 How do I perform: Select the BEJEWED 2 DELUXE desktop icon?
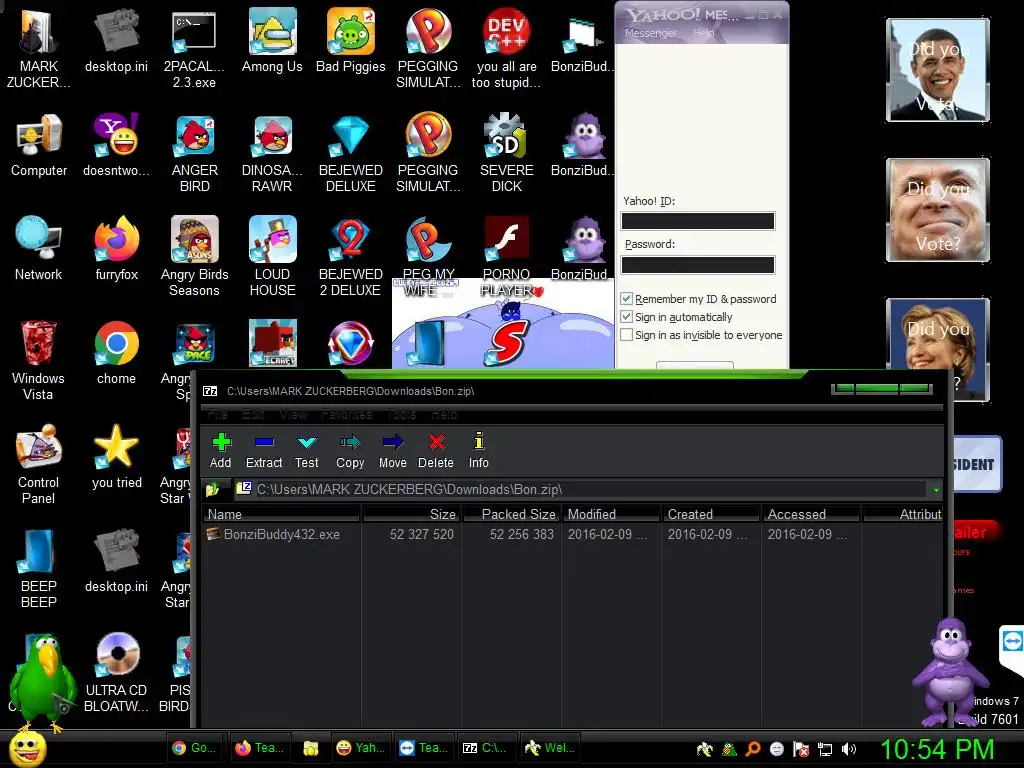pos(351,257)
